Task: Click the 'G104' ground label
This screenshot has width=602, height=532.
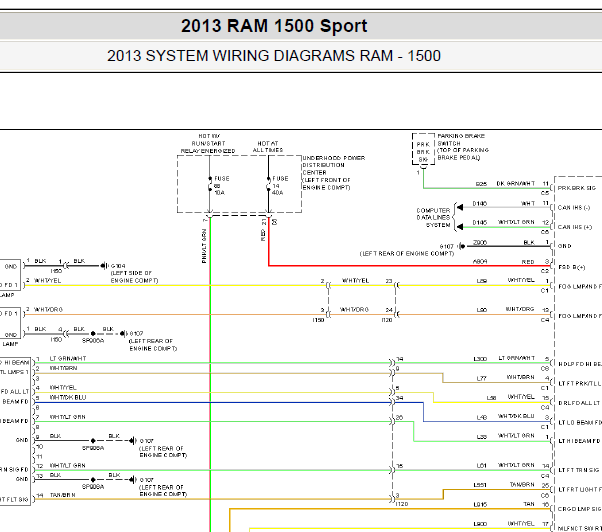Action: tap(118, 266)
